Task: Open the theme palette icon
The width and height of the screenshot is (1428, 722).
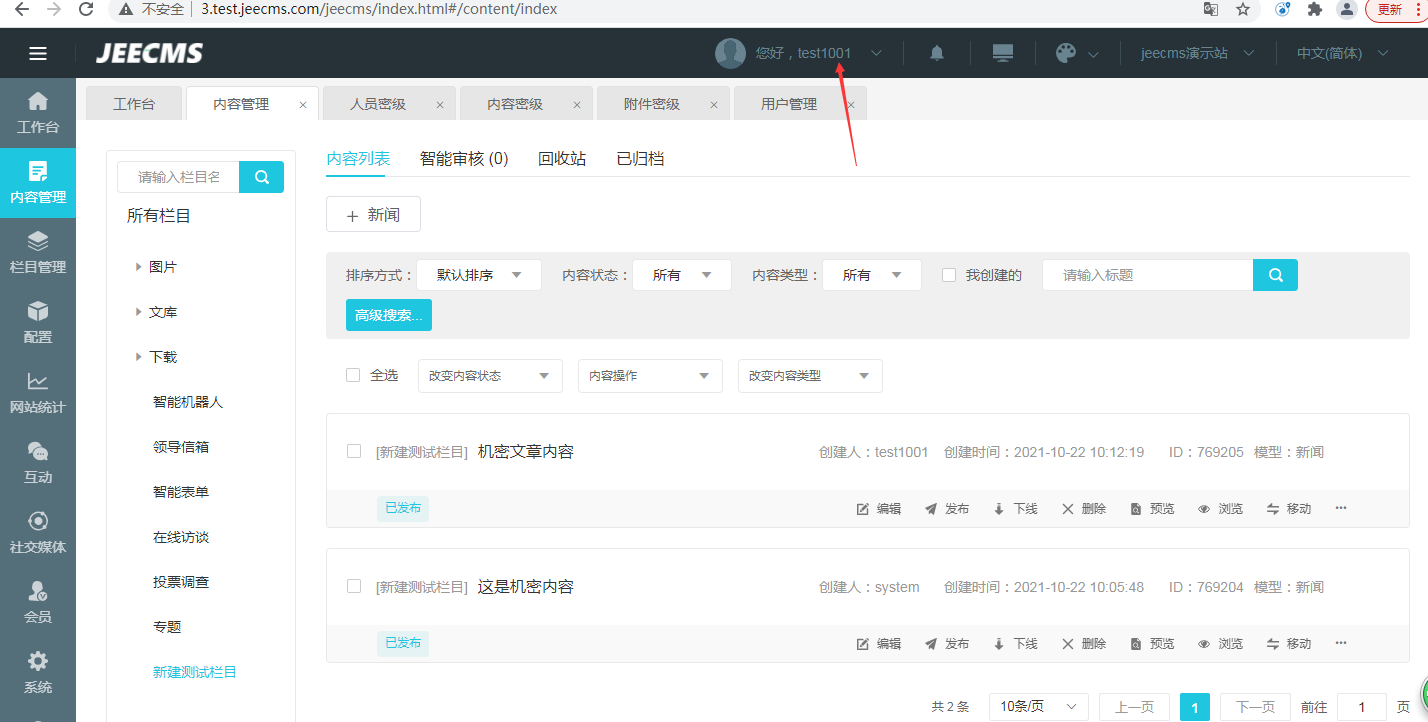Action: pyautogui.click(x=1066, y=53)
